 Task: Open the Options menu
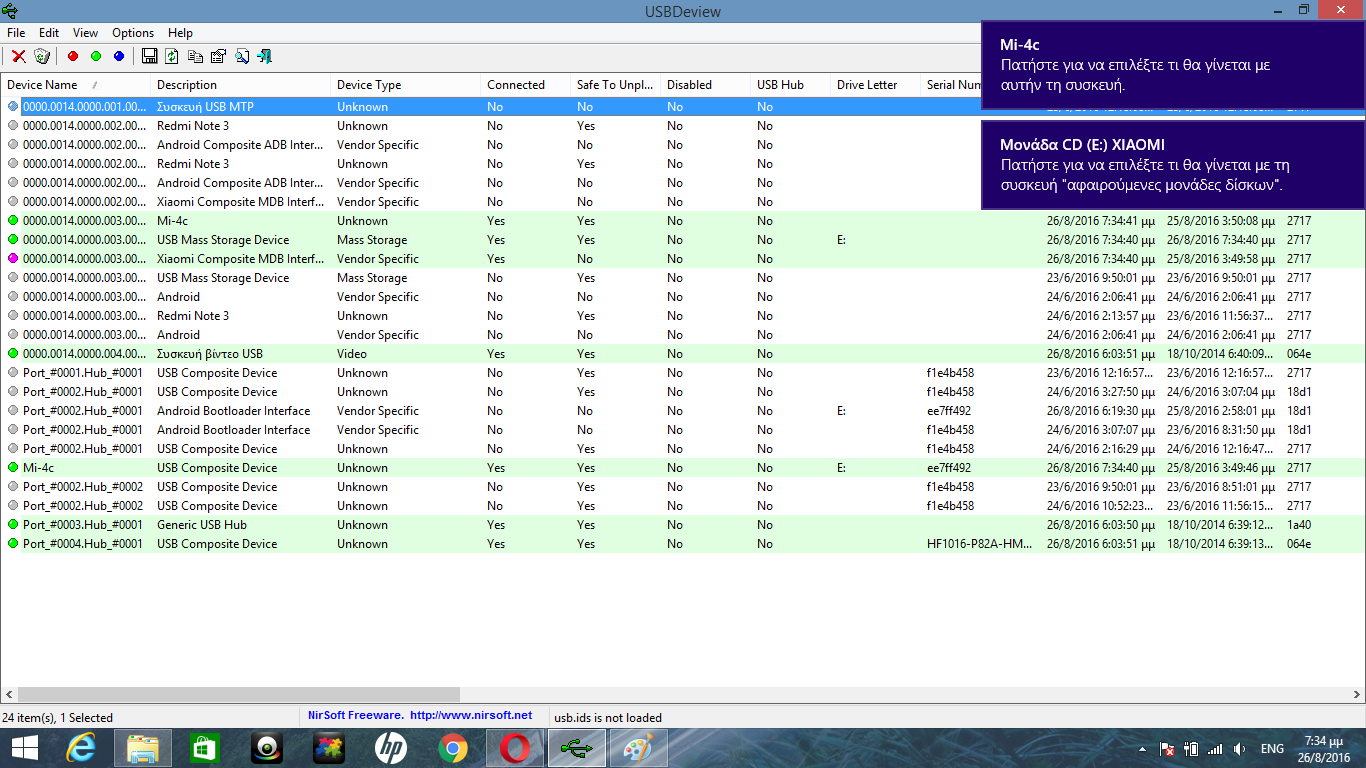(133, 33)
